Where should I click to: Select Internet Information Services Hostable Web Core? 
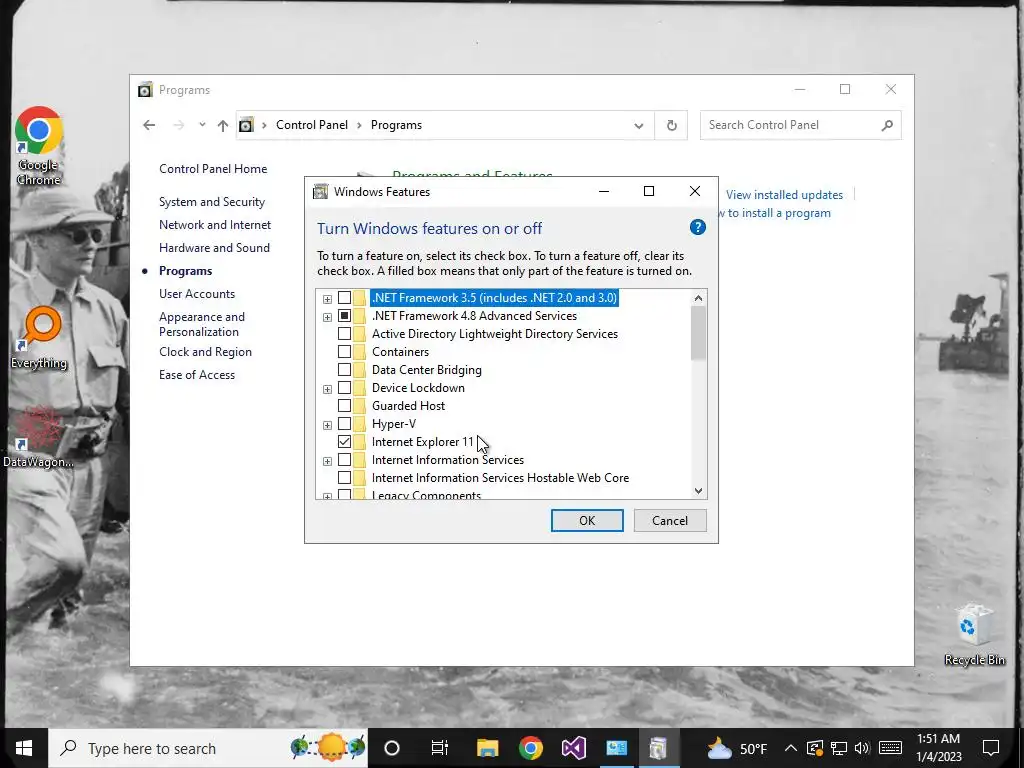point(500,478)
